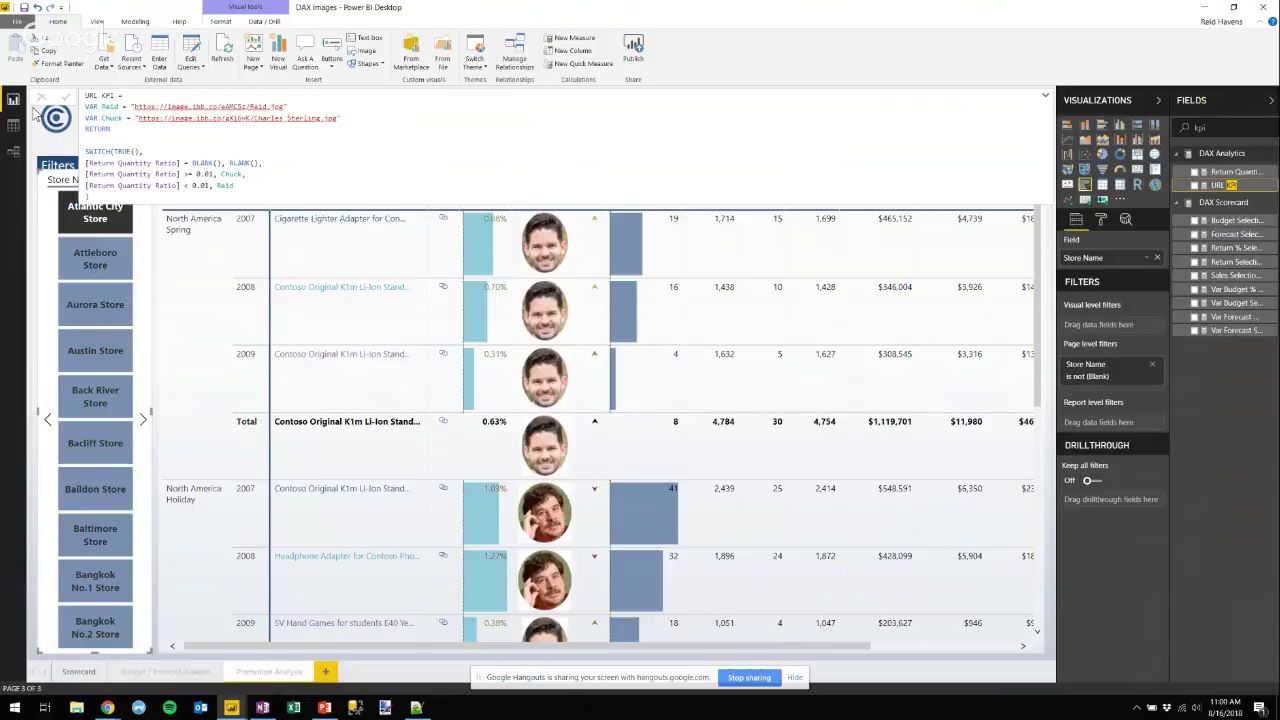Check the Budget Selecti... field checkbox
Image resolution: width=1280 pixels, height=720 pixels.
coord(1195,220)
